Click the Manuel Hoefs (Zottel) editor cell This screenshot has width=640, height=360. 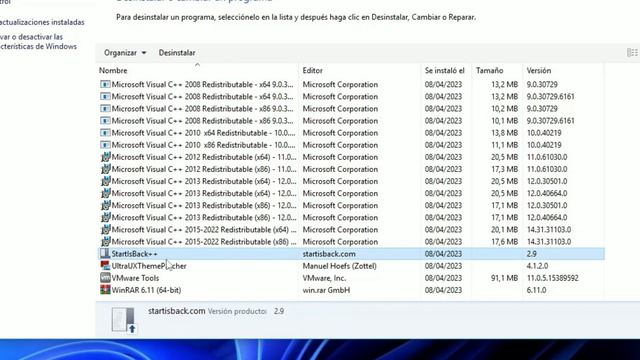tap(339, 266)
